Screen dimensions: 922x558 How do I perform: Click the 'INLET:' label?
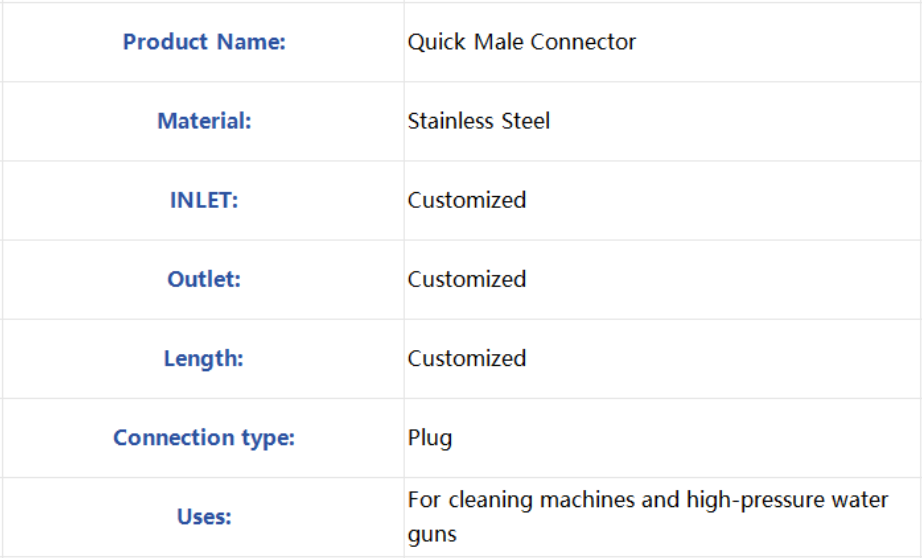204,201
